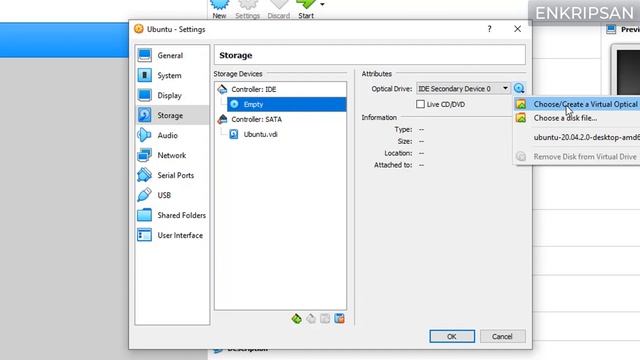Screen dimensions: 640x360
Task: Click the remove storage attachment icon
Action: (339, 318)
